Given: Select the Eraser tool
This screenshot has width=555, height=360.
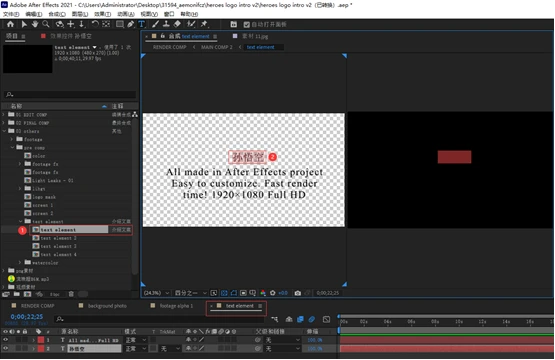Looking at the screenshot, I should click(x=177, y=24).
